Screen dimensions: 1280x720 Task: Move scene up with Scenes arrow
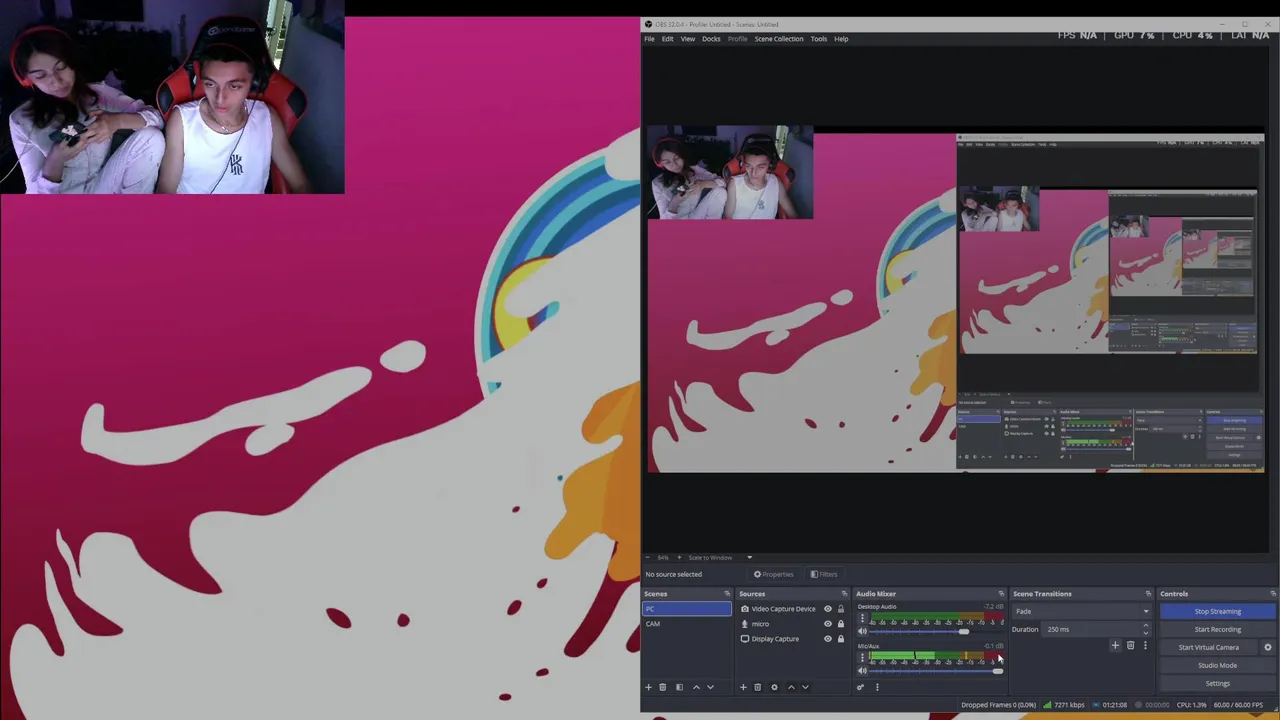pyautogui.click(x=697, y=687)
